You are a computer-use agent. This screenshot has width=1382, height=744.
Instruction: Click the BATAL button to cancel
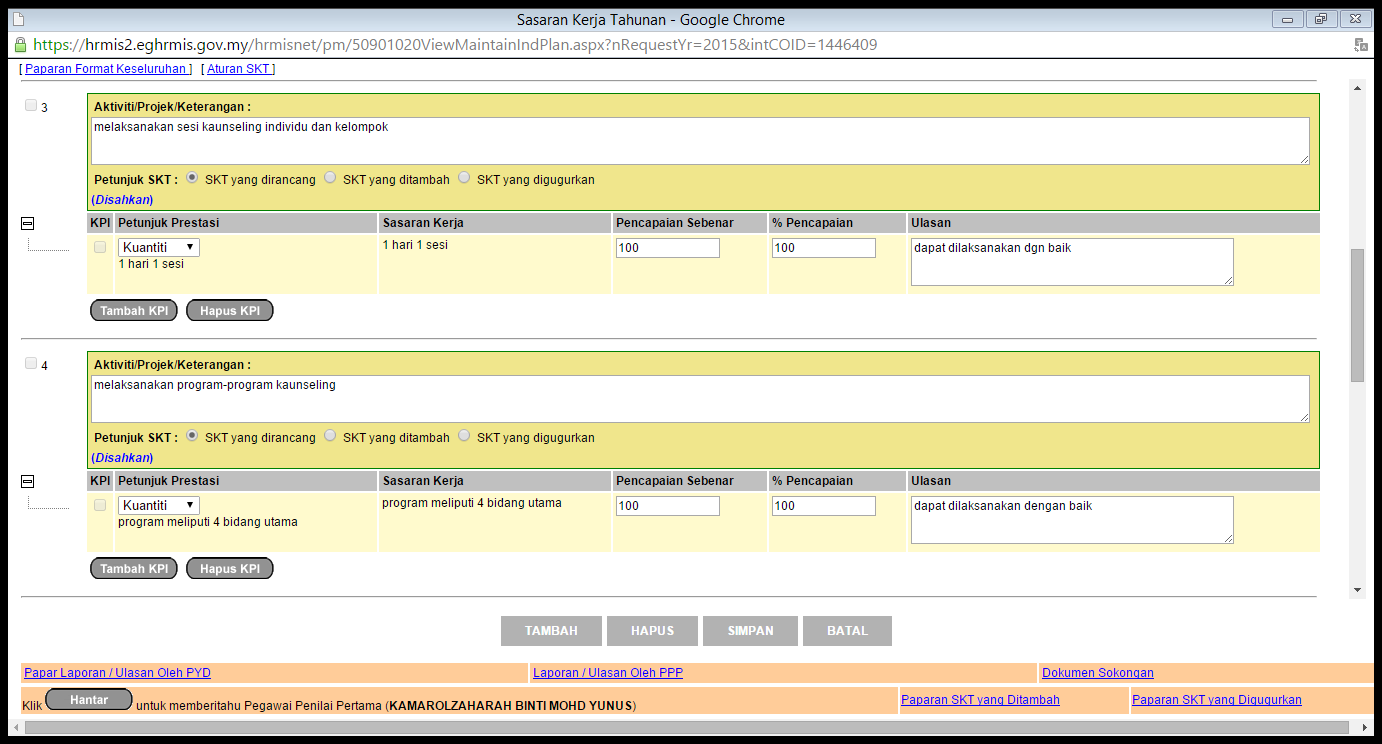847,631
